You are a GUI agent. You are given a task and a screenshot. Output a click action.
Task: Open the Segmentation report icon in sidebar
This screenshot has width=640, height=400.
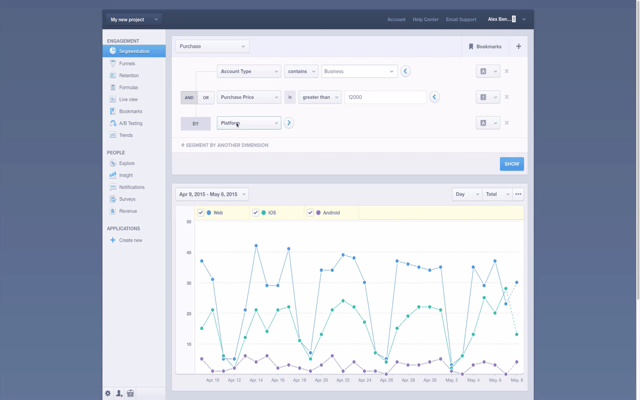113,51
